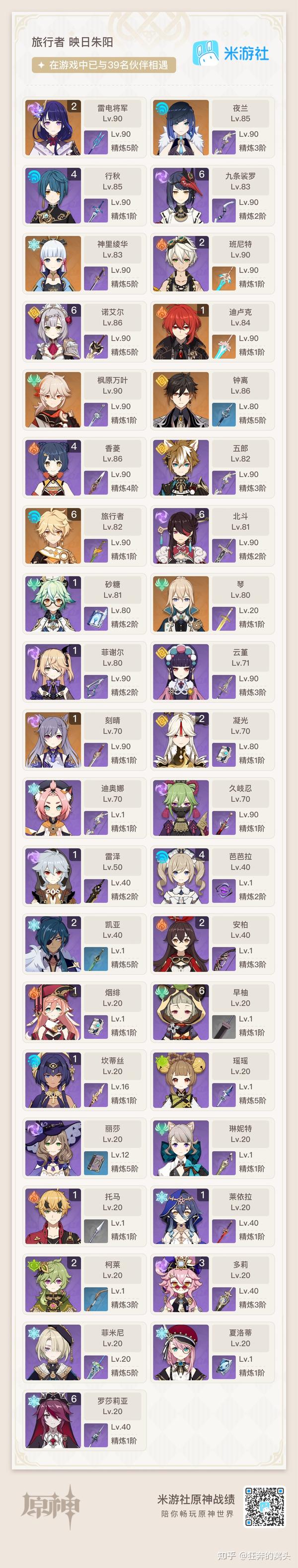
Task: Click 琴's sword weapon icon
Action: click(223, 617)
